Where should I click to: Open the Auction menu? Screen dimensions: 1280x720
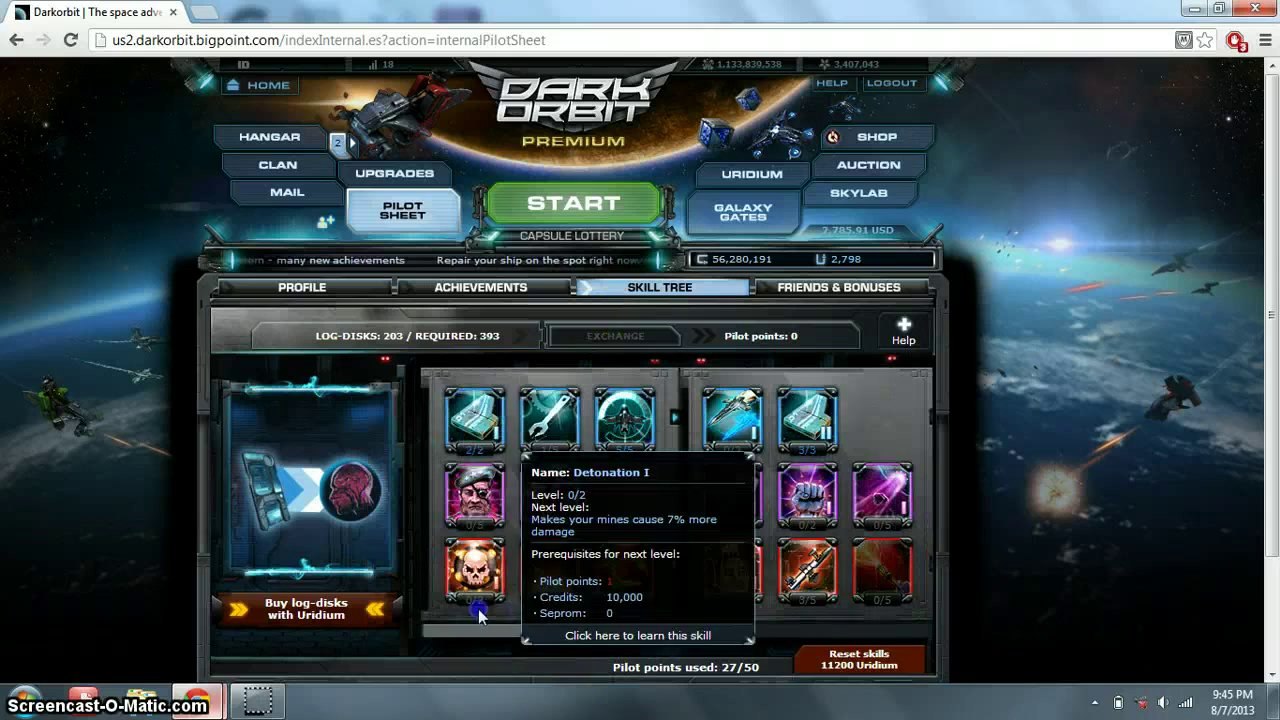point(869,165)
